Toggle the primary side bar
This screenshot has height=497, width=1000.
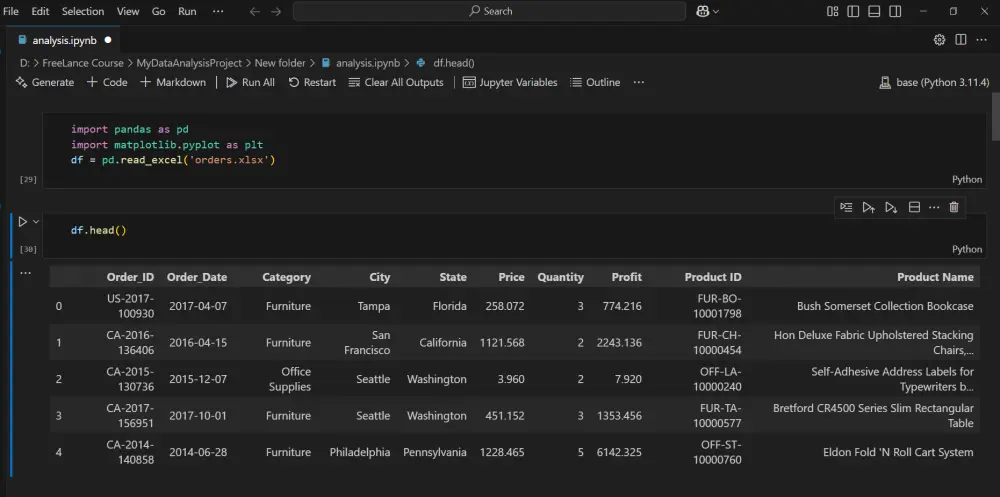click(853, 11)
